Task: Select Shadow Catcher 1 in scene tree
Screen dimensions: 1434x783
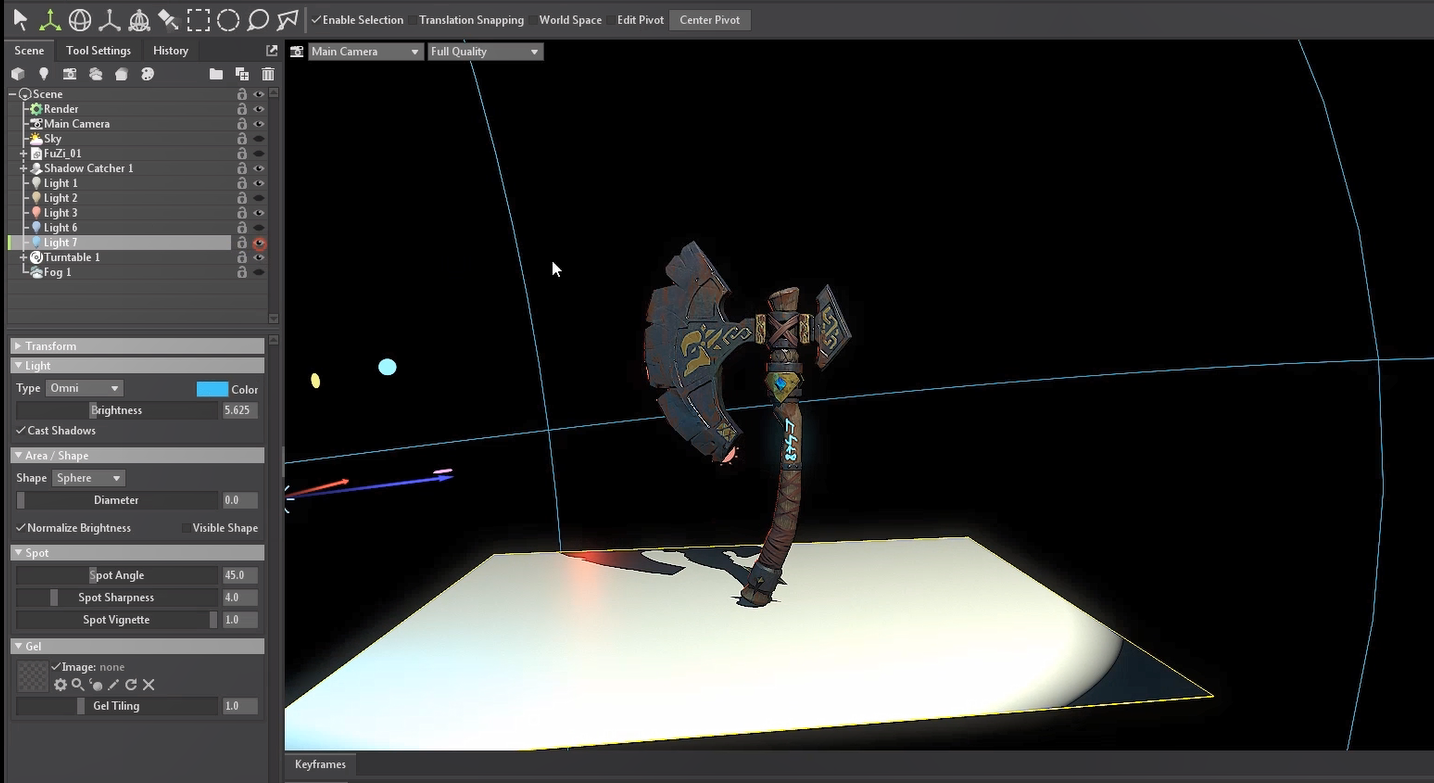Action: click(88, 169)
